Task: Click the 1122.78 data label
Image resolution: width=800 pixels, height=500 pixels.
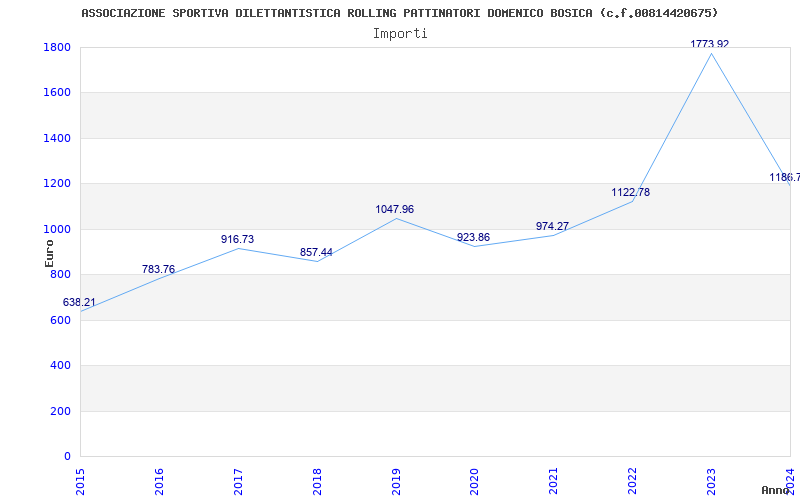Action: [631, 192]
